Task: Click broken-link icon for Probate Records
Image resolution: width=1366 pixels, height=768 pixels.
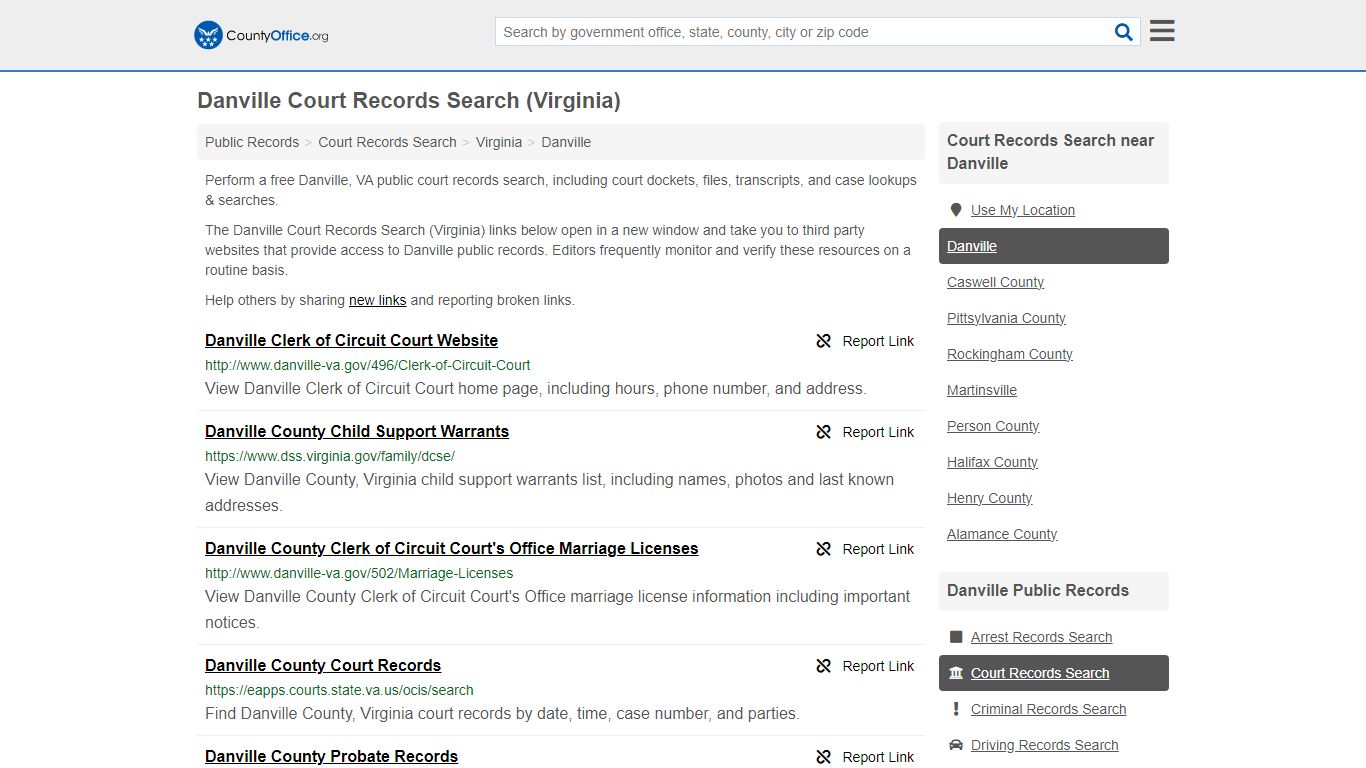Action: pos(823,757)
